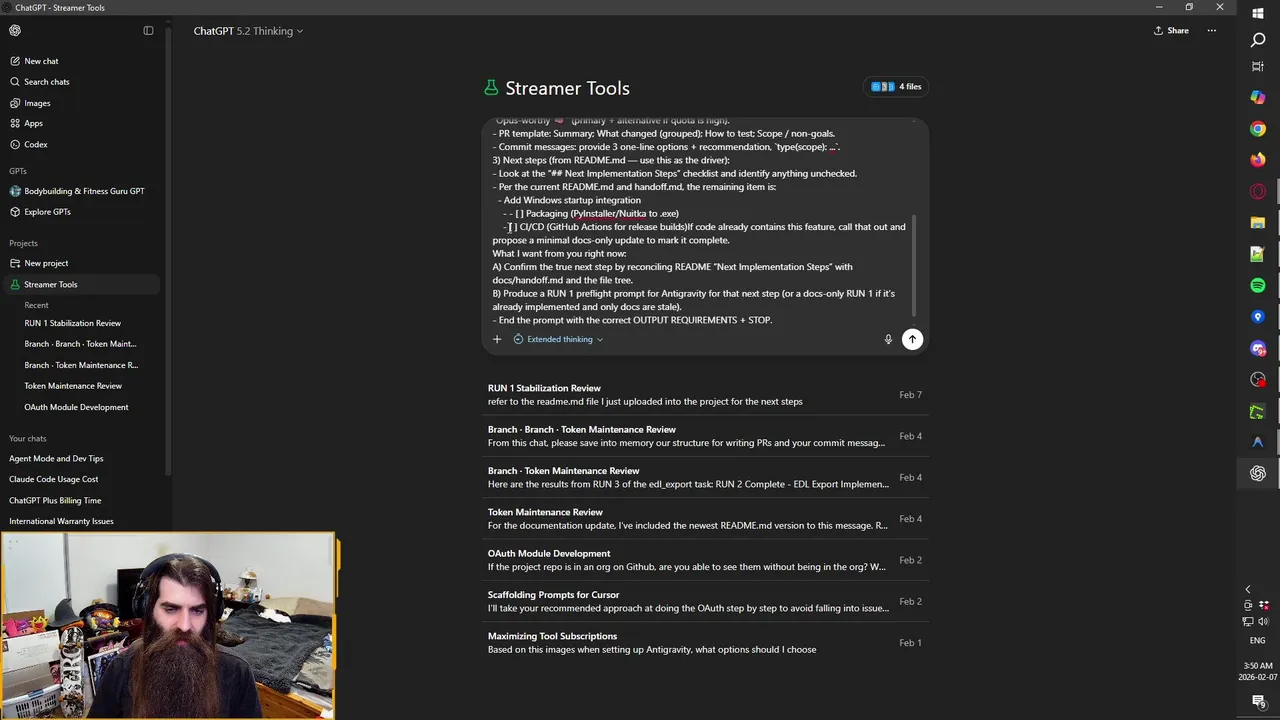
Task: Open Opera browser from the taskbar
Action: click(x=1258, y=191)
